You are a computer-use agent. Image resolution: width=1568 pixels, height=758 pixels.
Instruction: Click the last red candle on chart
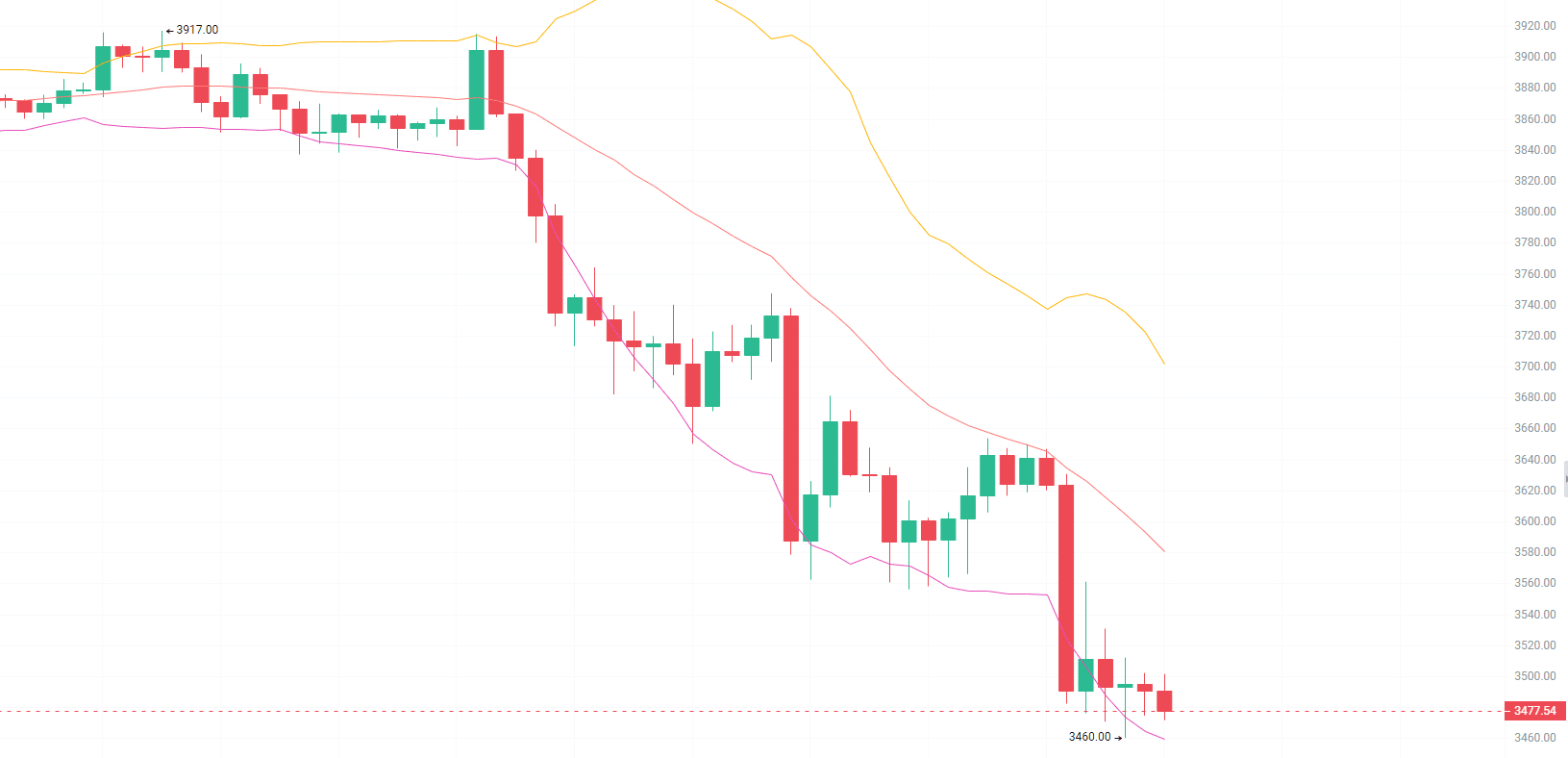click(x=1164, y=700)
